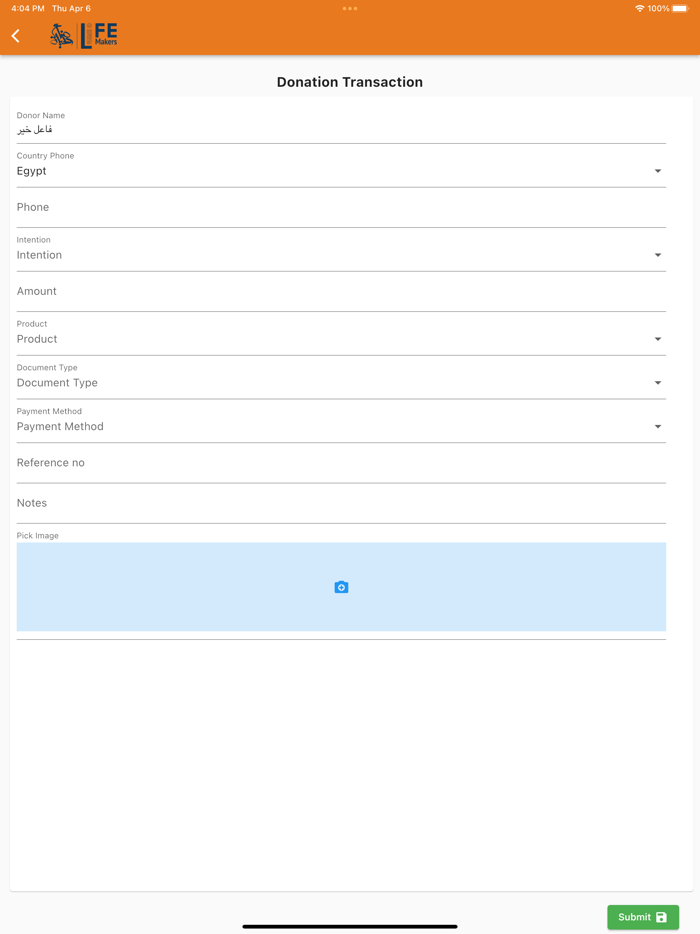The height and width of the screenshot is (934, 700).
Task: Focus the Donor Name field
Action: point(341,129)
